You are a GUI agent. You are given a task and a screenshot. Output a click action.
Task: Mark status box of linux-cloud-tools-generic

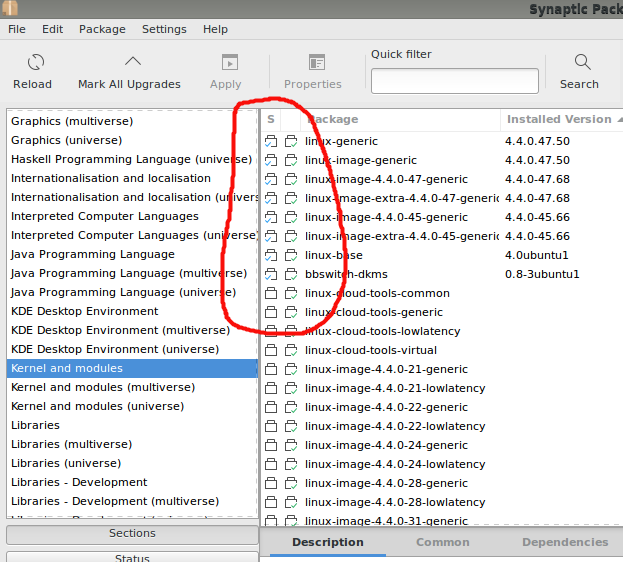pyautogui.click(x=271, y=312)
